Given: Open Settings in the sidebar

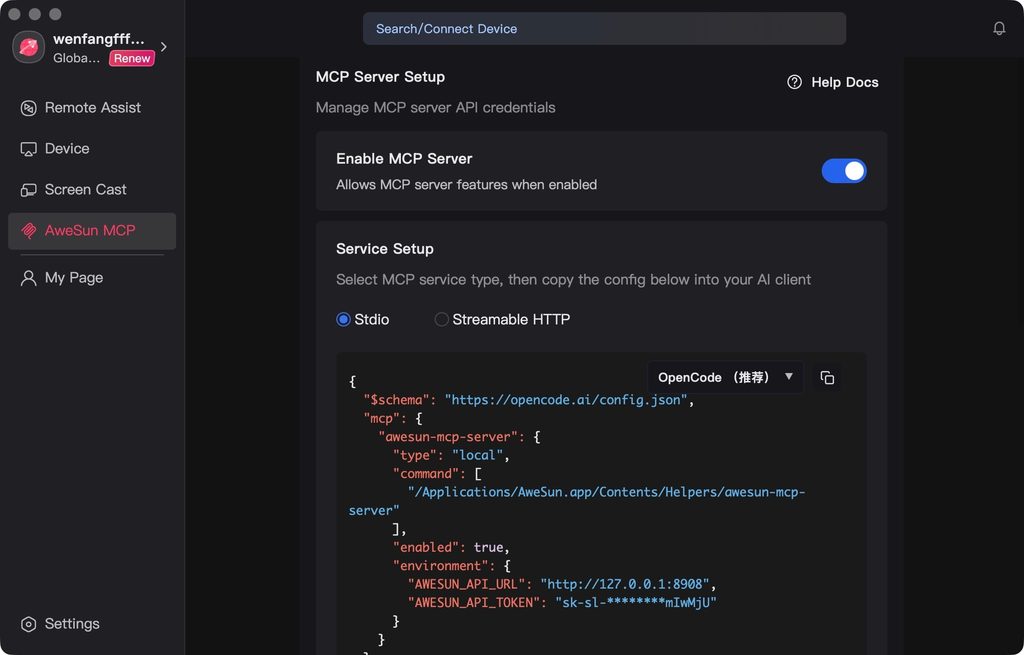Looking at the screenshot, I should 92,624.
